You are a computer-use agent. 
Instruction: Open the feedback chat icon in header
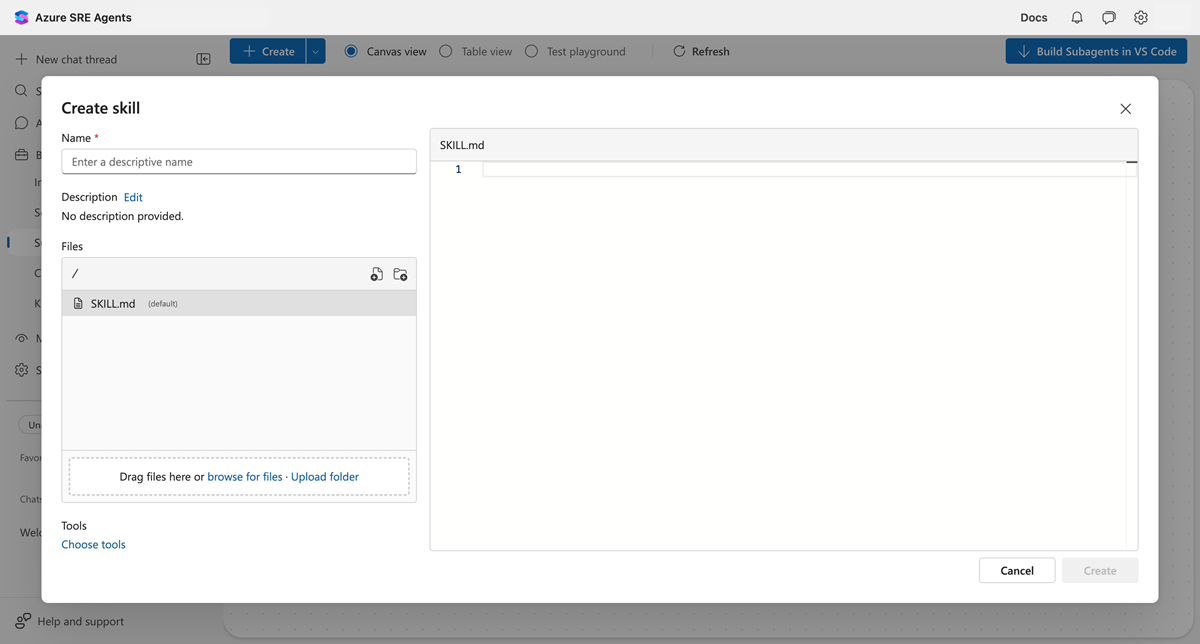(x=1109, y=18)
